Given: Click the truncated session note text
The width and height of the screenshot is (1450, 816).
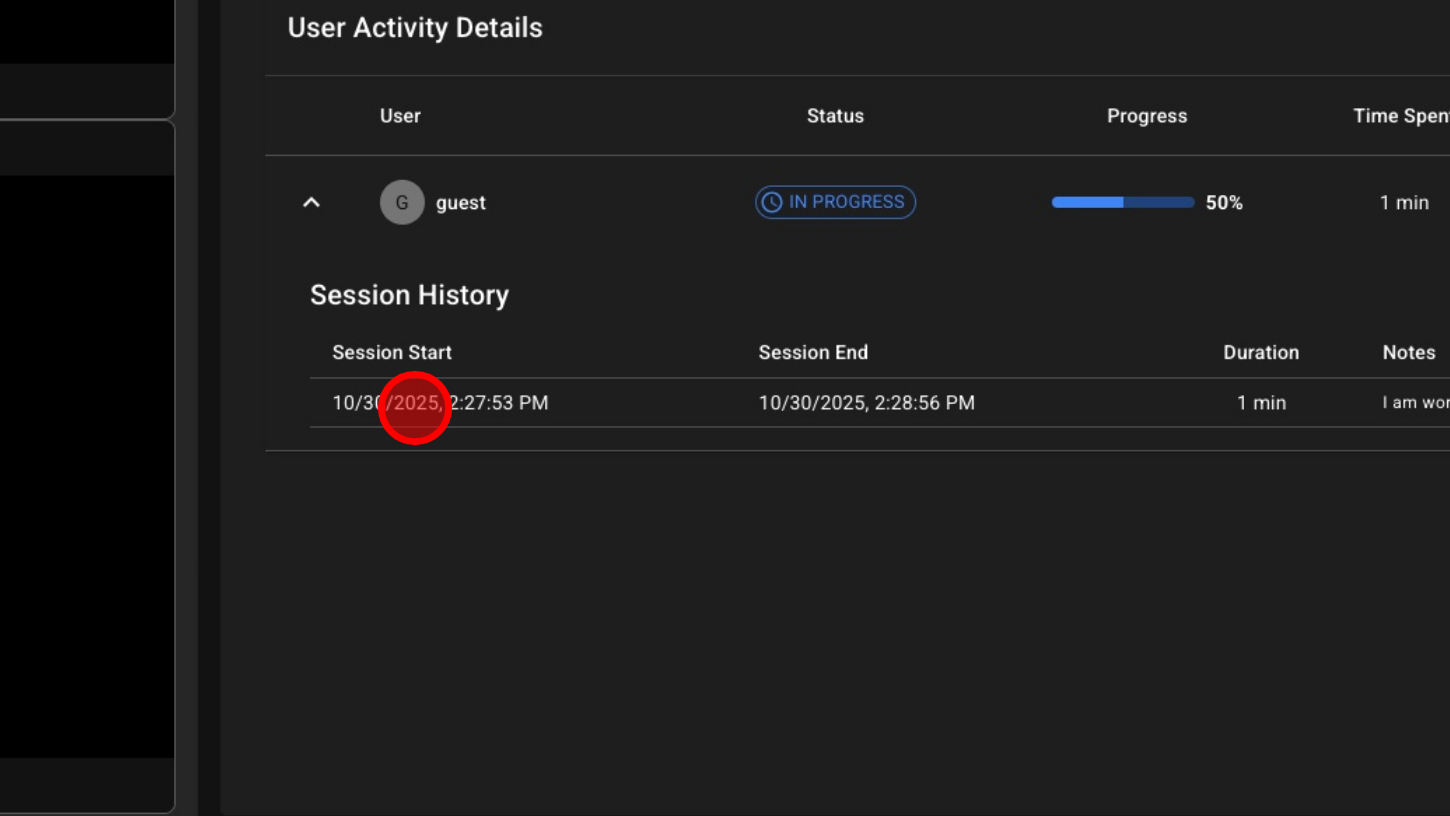Looking at the screenshot, I should tap(1415, 403).
